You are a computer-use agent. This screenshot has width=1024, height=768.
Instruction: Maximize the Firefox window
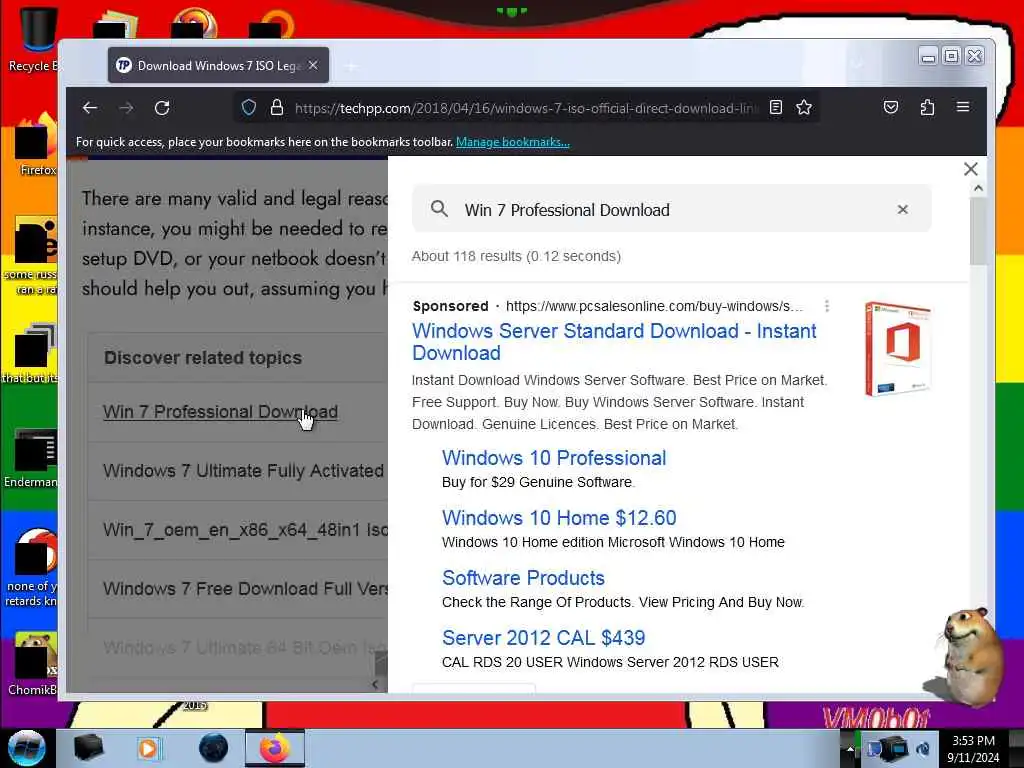click(x=952, y=57)
